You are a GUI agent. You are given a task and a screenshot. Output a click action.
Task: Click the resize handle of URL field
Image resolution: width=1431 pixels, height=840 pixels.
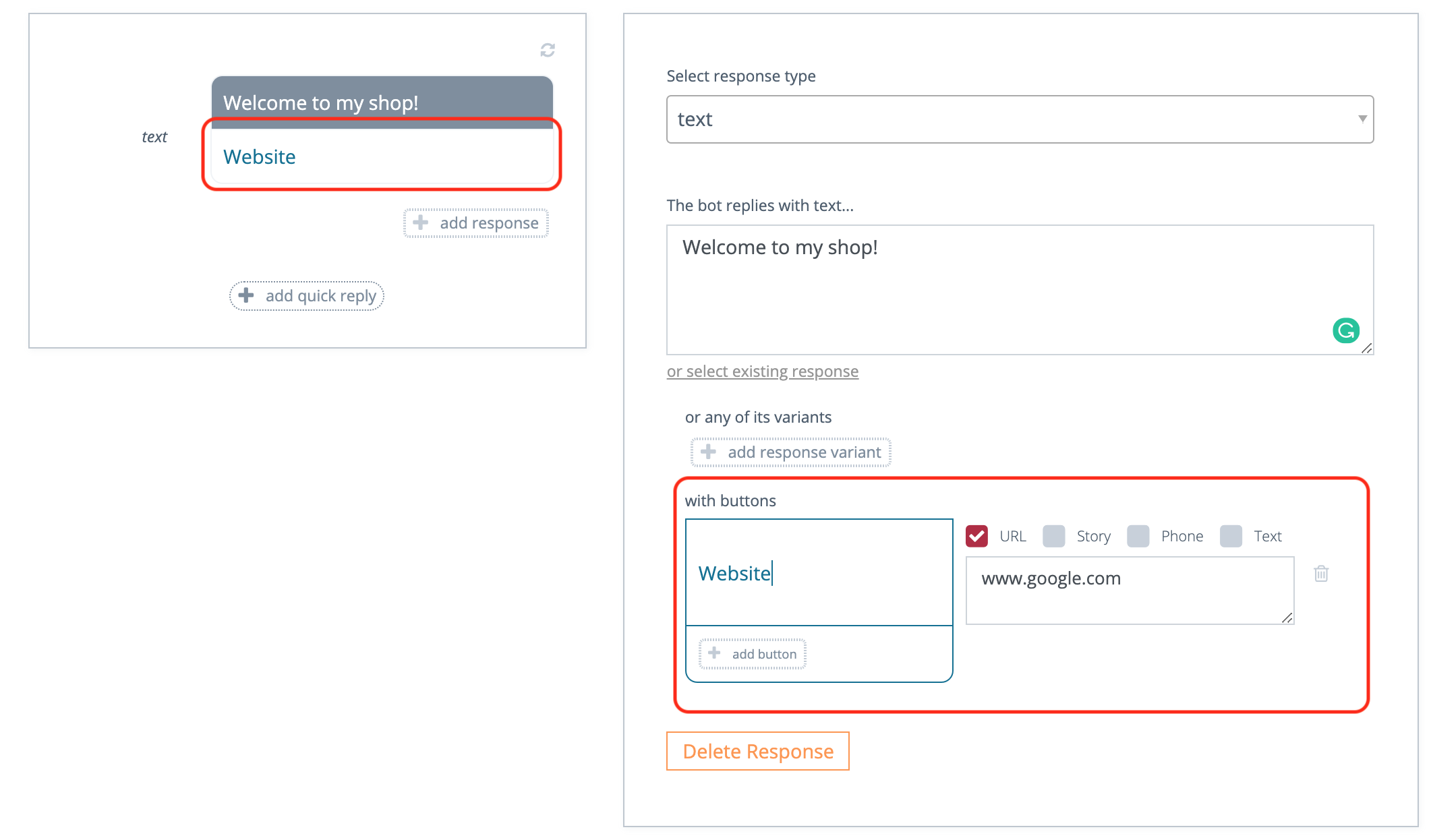pos(1287,618)
